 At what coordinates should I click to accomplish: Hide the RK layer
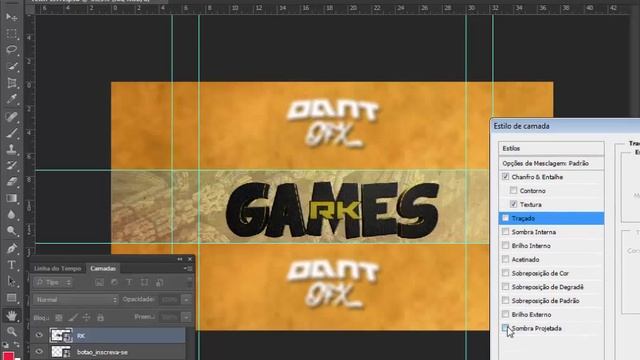point(39,335)
